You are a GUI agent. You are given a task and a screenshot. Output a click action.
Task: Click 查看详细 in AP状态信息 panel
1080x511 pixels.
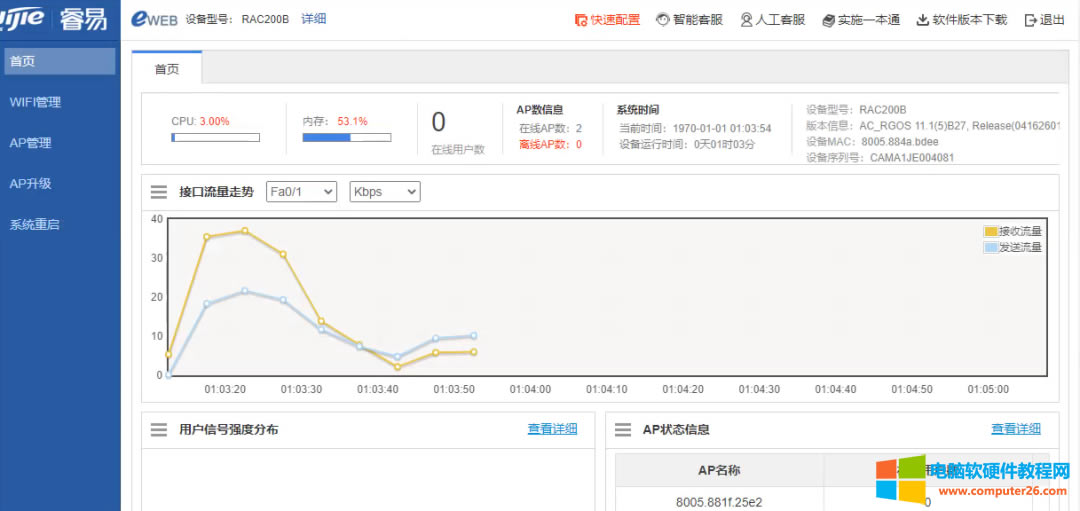coord(1015,429)
